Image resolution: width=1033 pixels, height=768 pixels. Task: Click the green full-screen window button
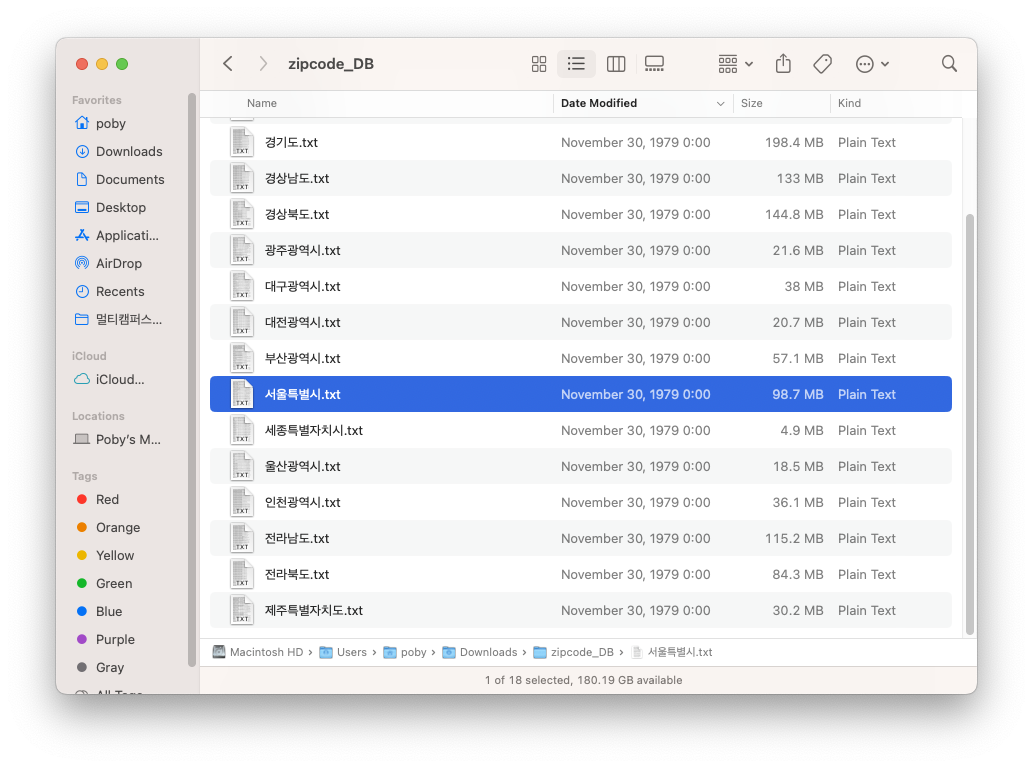coord(122,64)
